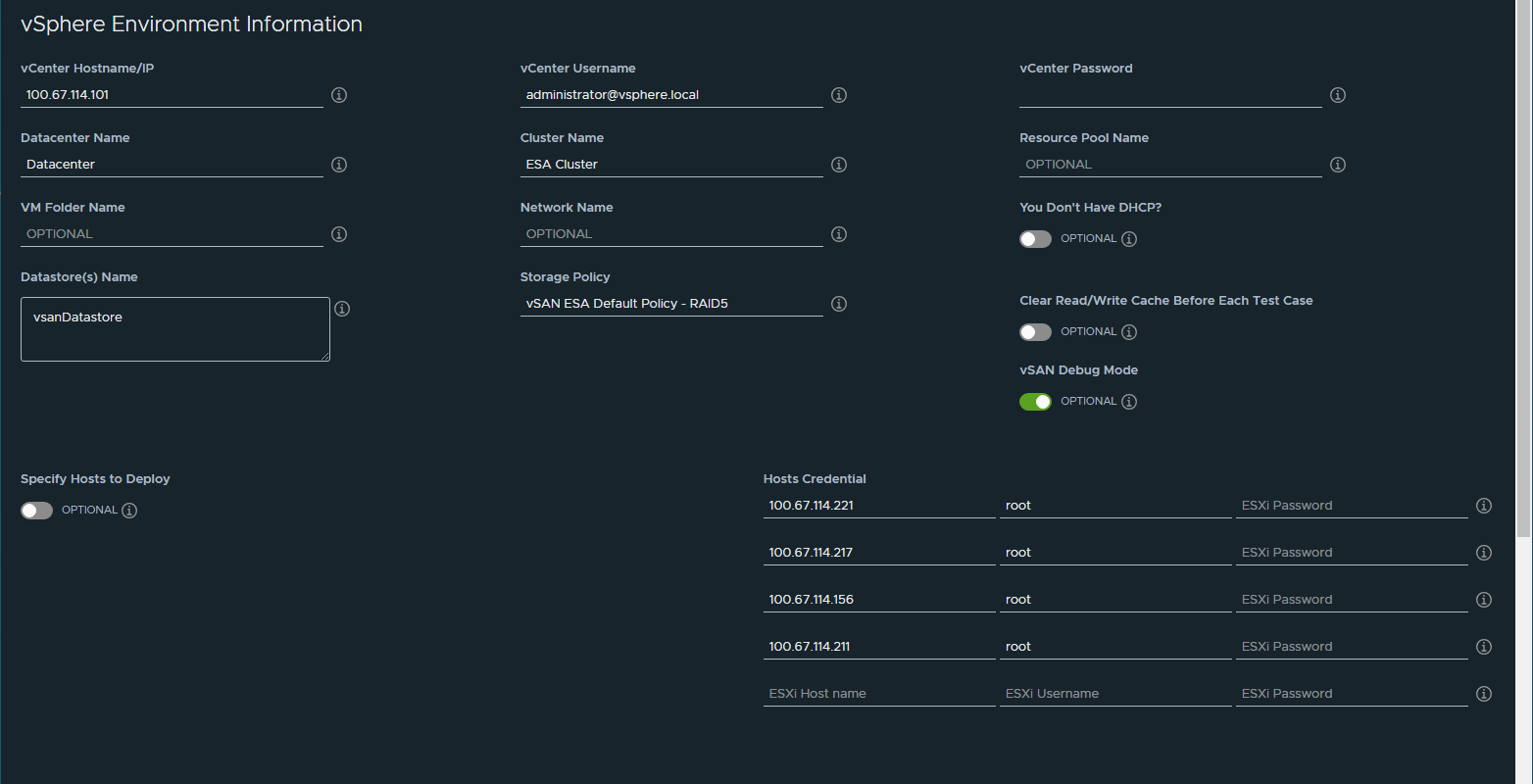
Task: Click the Hosts Credential label
Action: coord(815,479)
